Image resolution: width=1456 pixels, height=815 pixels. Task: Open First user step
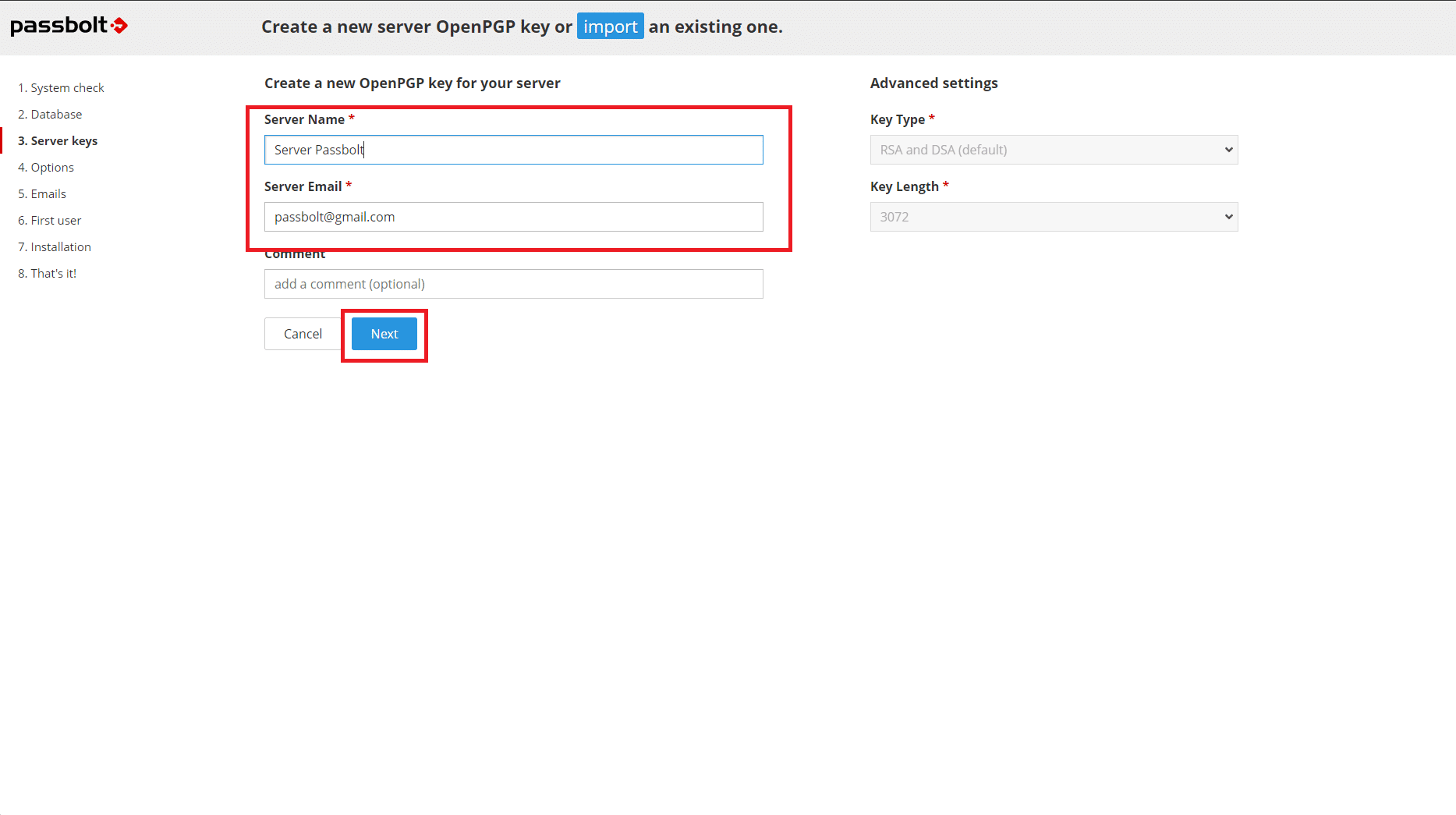(x=50, y=221)
